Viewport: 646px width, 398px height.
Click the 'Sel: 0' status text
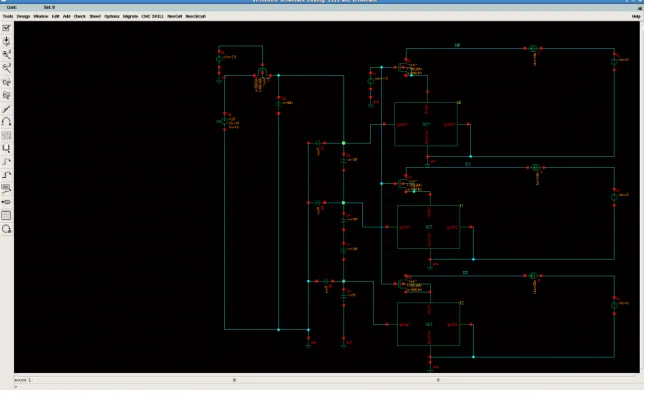point(49,7)
